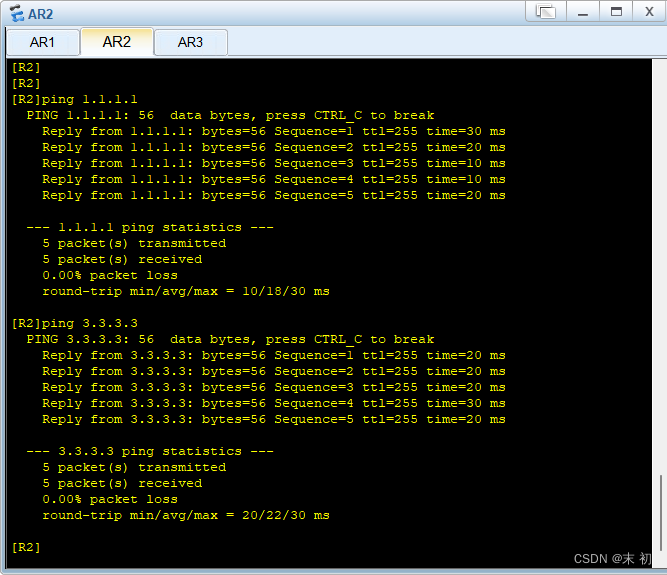Click the detach window icon in title bar
Image resolution: width=667 pixels, height=575 pixels.
tap(546, 11)
